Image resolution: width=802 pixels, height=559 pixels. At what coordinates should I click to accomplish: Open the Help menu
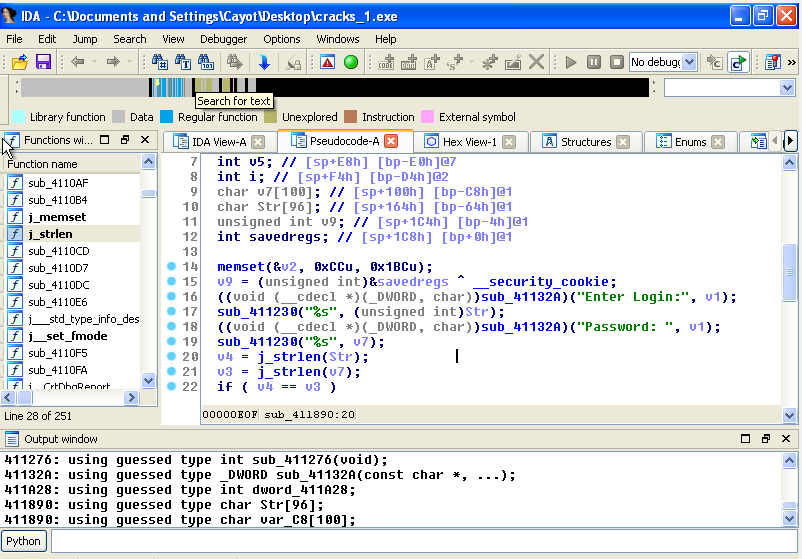385,39
